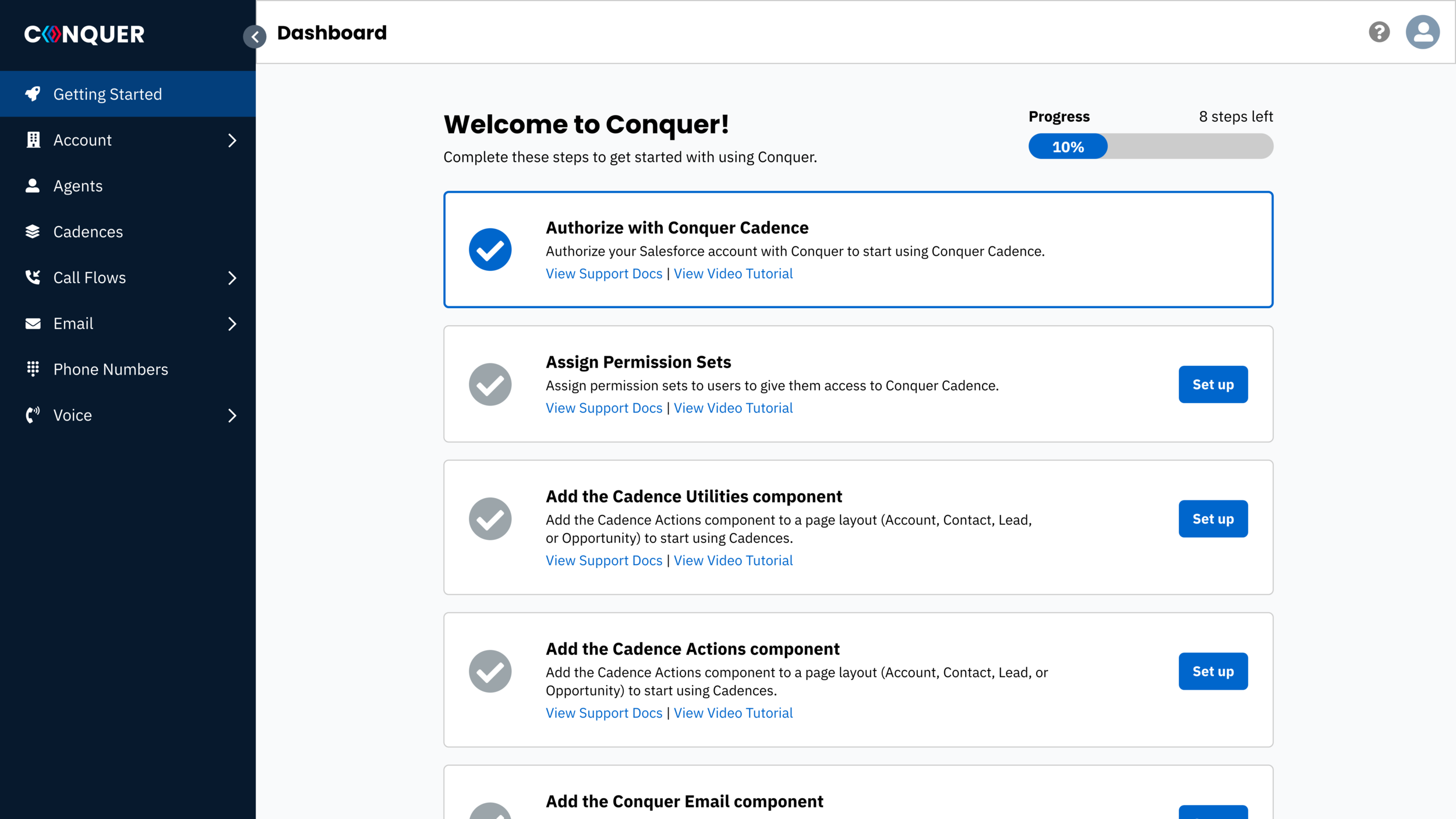Collapse the sidebar with arrow button
This screenshot has height=819, width=1456.
pos(255,37)
